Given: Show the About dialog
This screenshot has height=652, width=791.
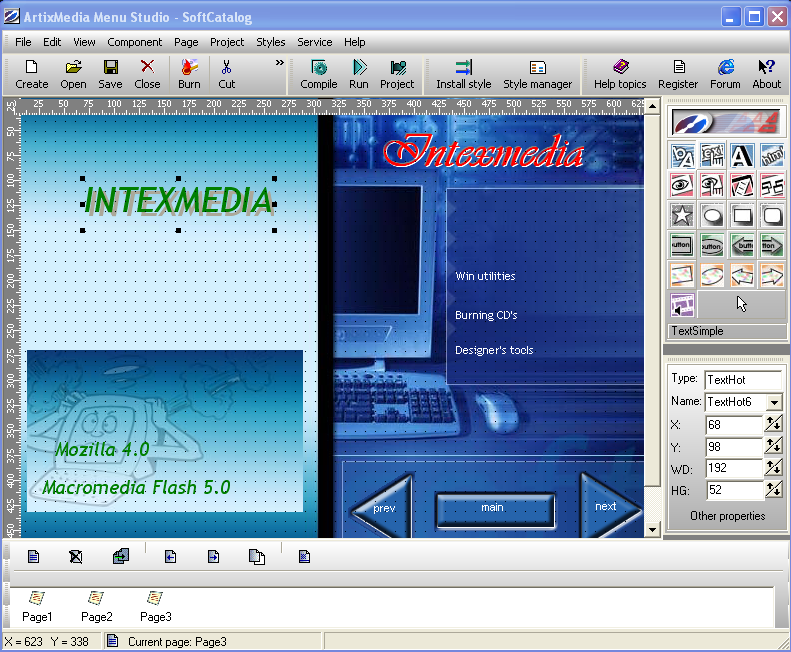Looking at the screenshot, I should [767, 74].
